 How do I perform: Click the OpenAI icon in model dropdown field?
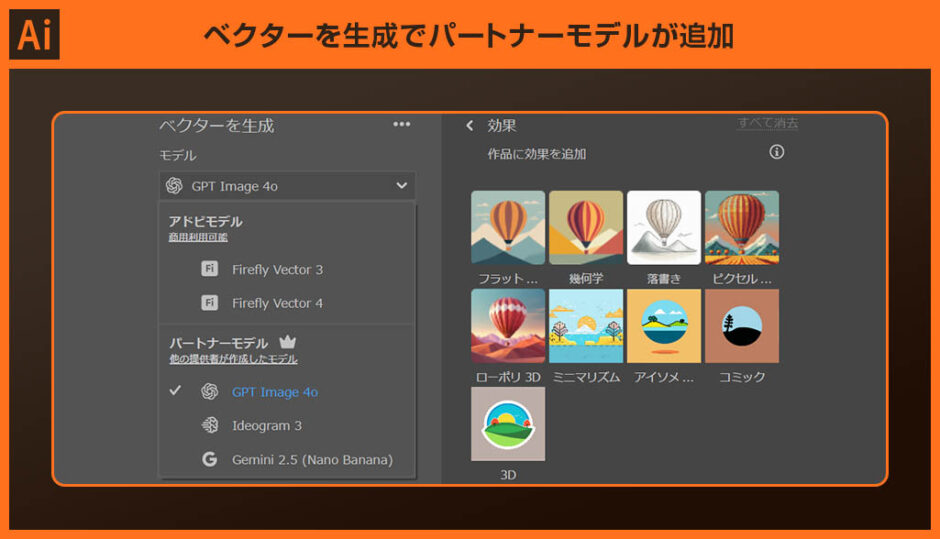tap(174, 185)
